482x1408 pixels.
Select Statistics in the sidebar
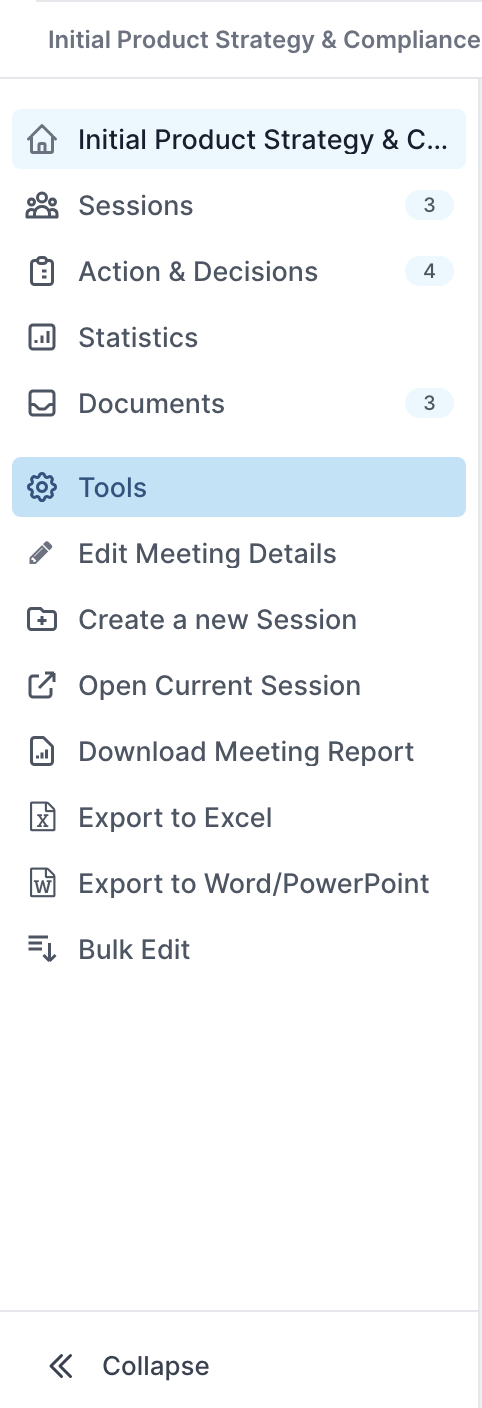(239, 338)
